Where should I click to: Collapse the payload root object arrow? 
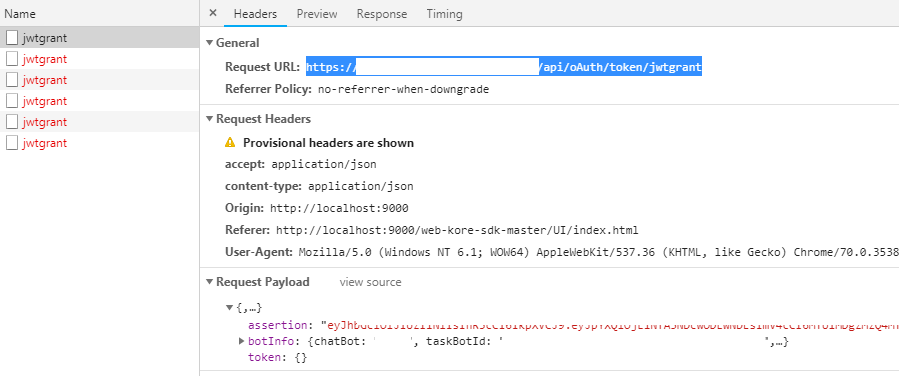pos(230,308)
